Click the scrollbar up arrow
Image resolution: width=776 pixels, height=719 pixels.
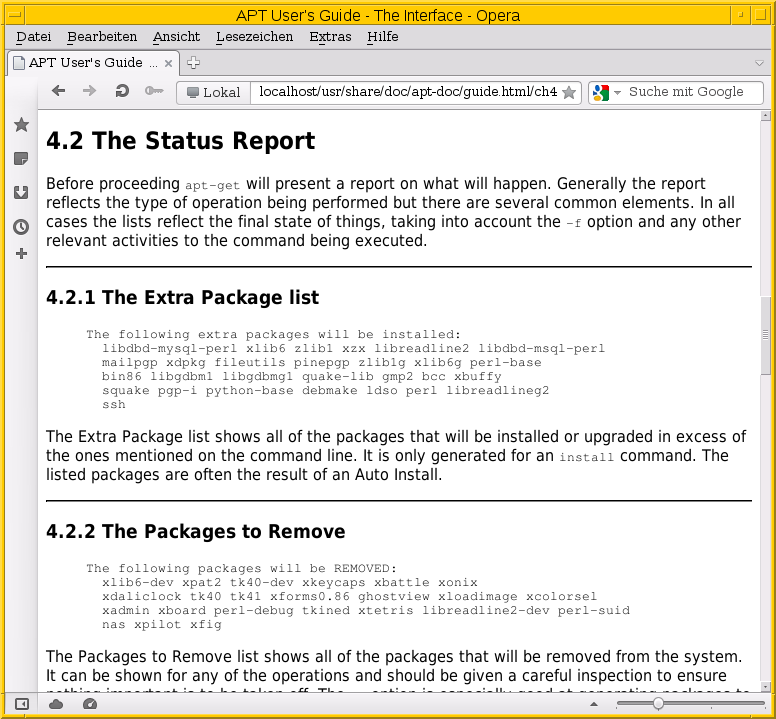click(766, 116)
